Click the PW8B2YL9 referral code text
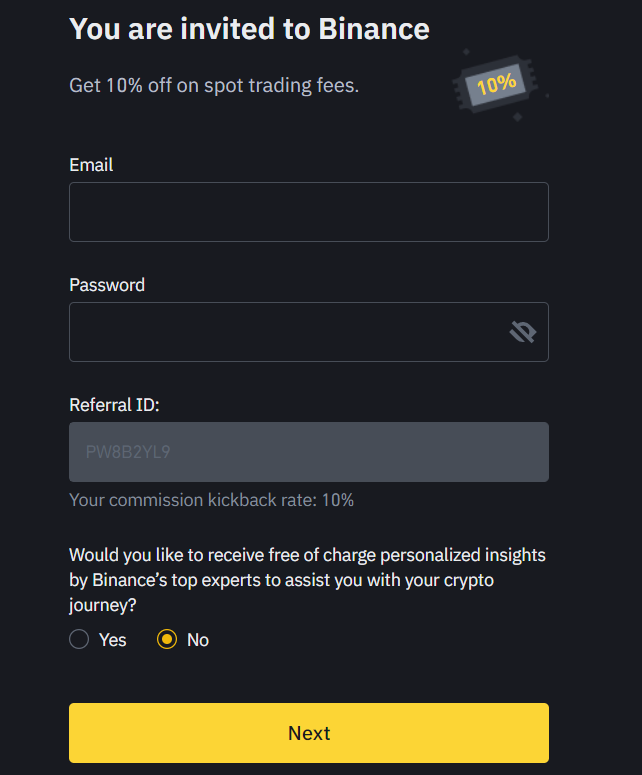 [128, 452]
